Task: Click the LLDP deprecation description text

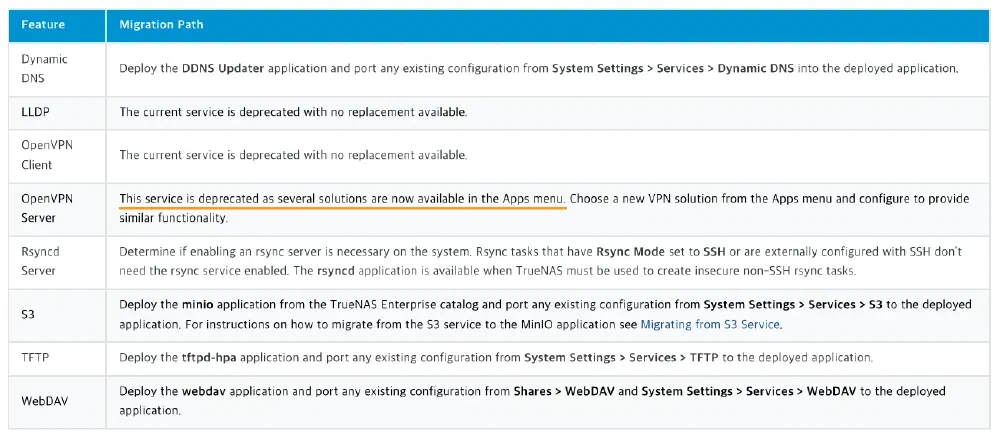Action: coord(293,112)
